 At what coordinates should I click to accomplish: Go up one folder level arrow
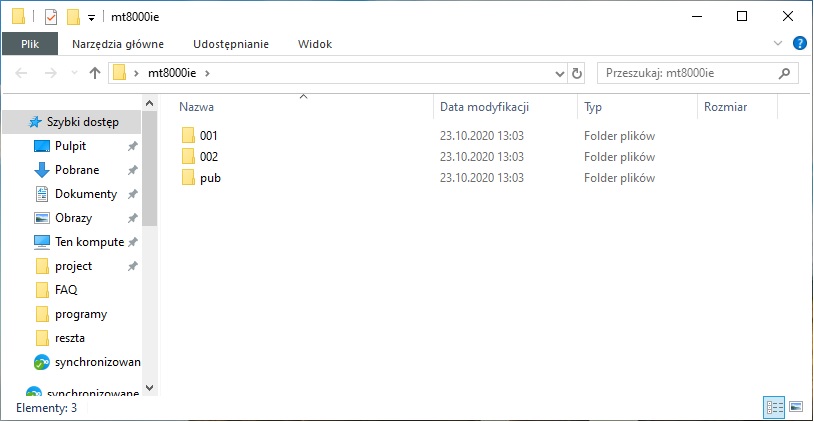tap(94, 73)
